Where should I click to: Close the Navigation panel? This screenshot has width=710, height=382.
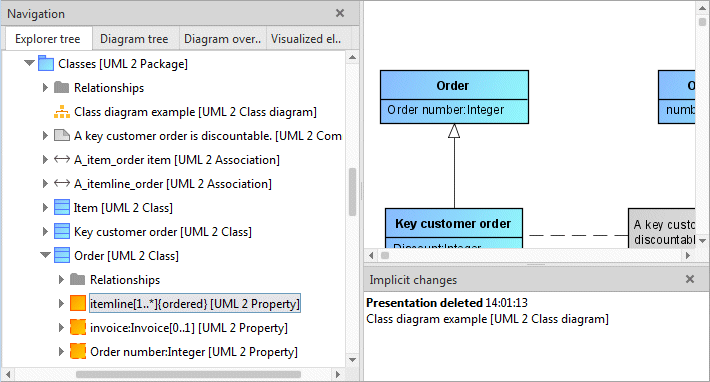point(340,13)
